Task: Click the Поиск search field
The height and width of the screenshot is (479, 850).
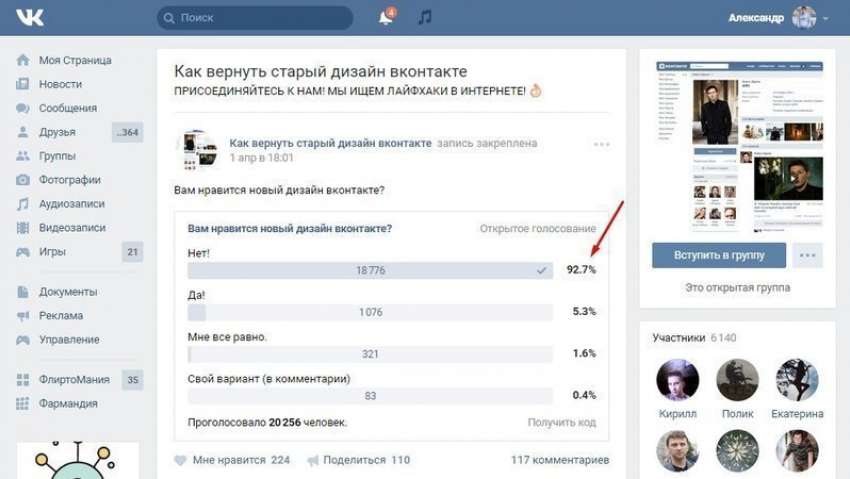Action: 255,18
